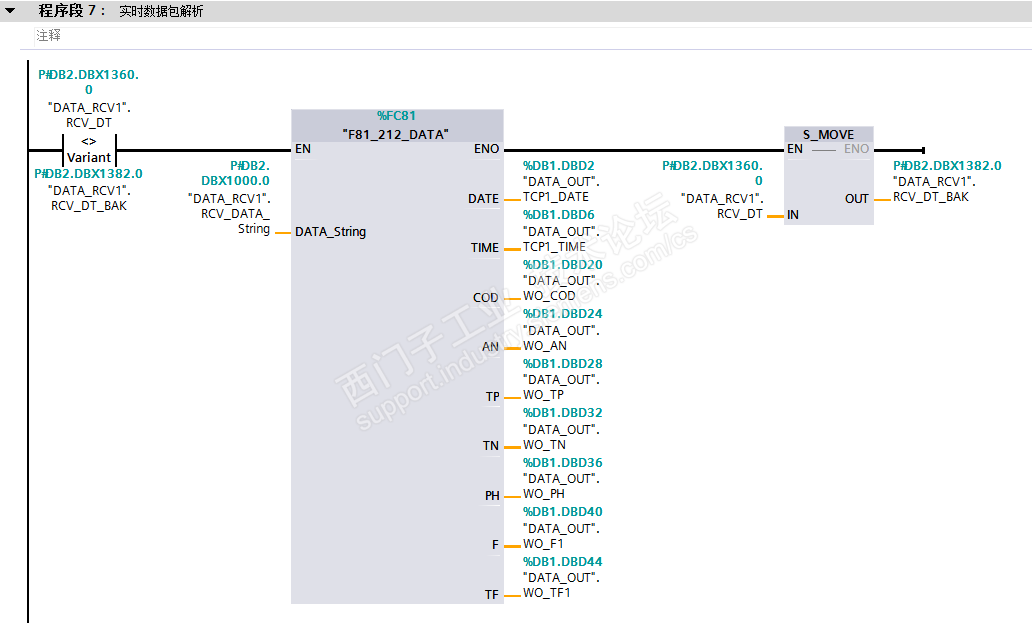Click operand WO_TF1
Screen dimensions: 1032x623
point(546,593)
